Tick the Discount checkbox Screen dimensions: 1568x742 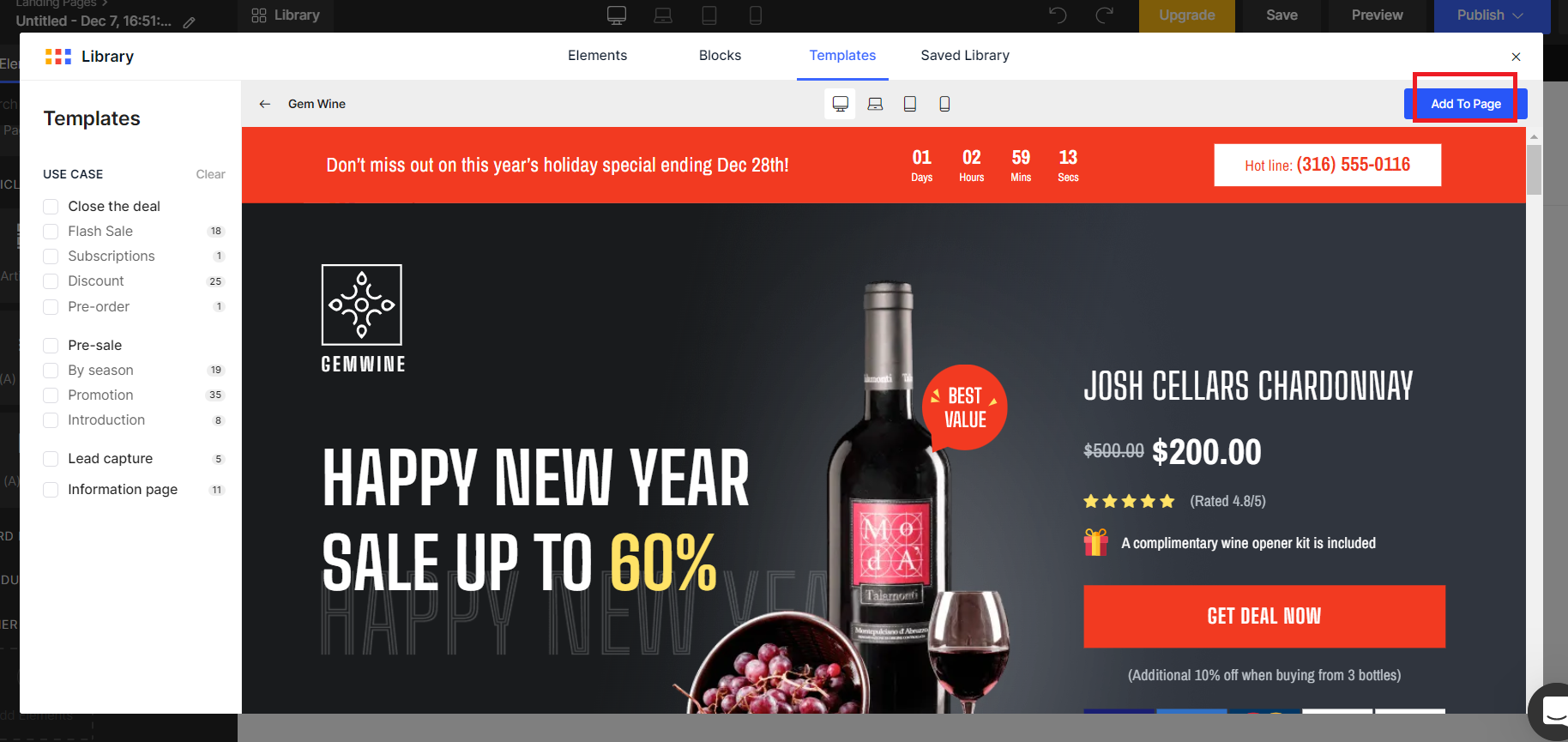pyautogui.click(x=51, y=281)
